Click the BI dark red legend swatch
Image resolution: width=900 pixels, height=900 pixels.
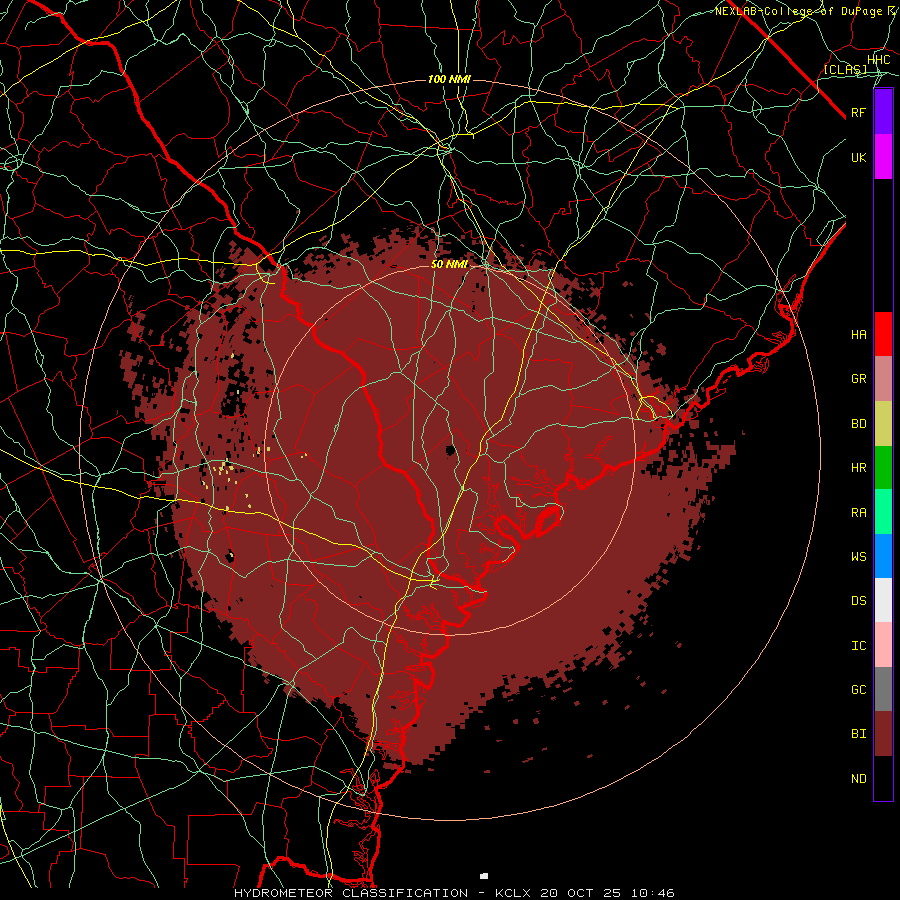[883, 734]
